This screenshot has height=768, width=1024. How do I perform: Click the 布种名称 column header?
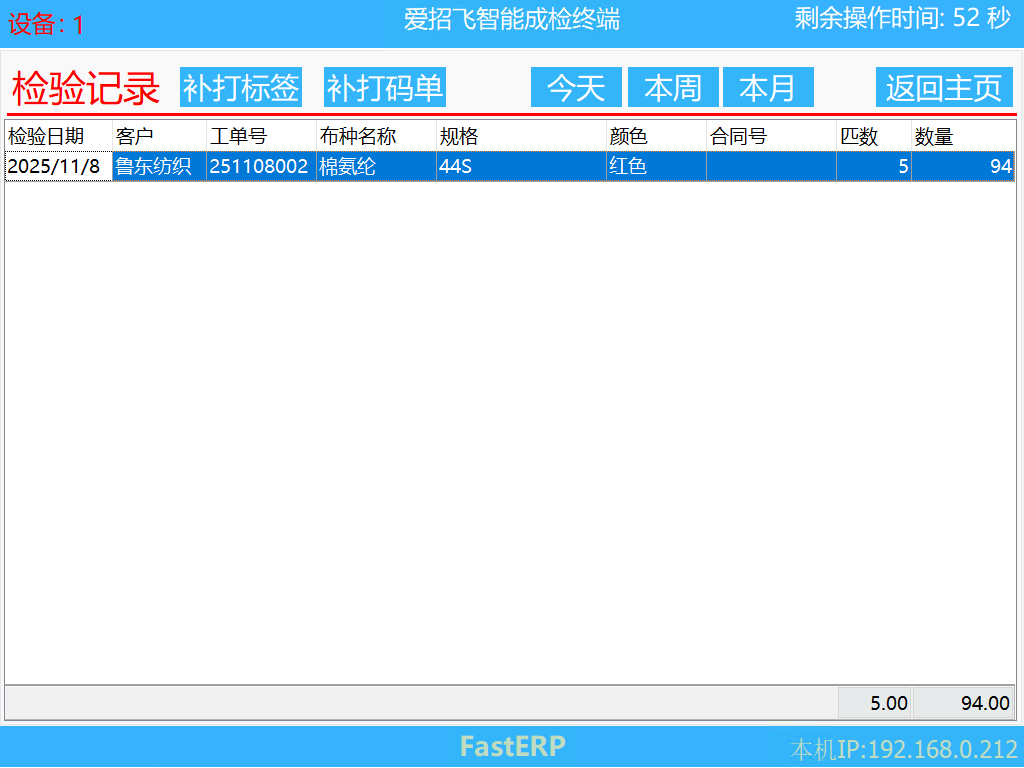pos(376,136)
